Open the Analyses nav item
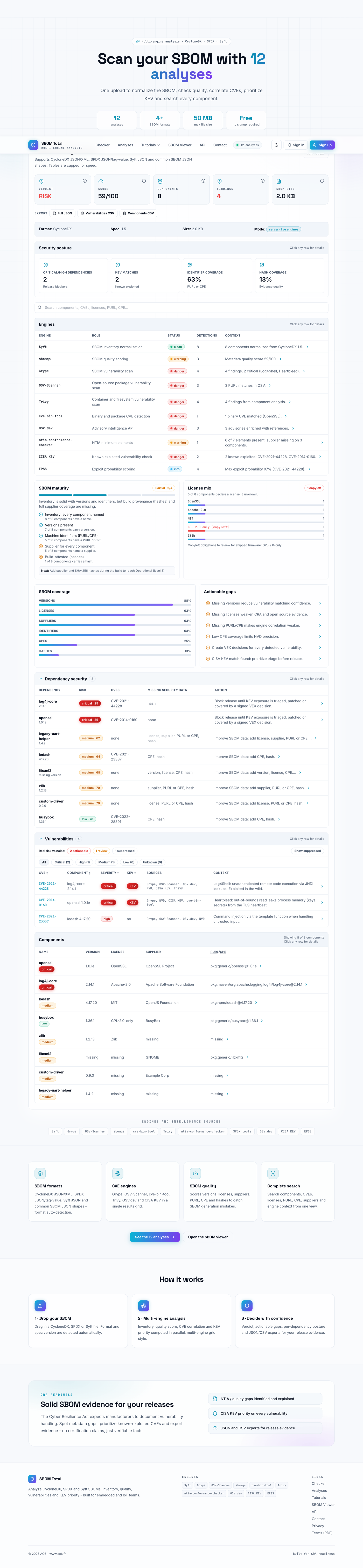This screenshot has height=1568, width=363. [125, 145]
